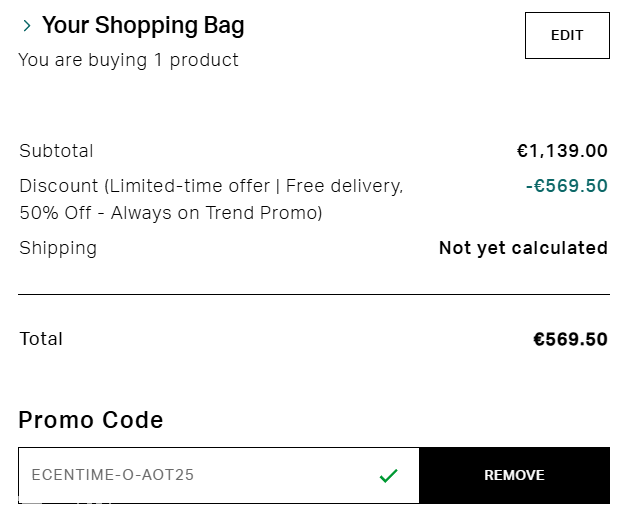This screenshot has height=518, width=640.
Task: Click the "Always on Trend Promo" text
Action: [216, 213]
